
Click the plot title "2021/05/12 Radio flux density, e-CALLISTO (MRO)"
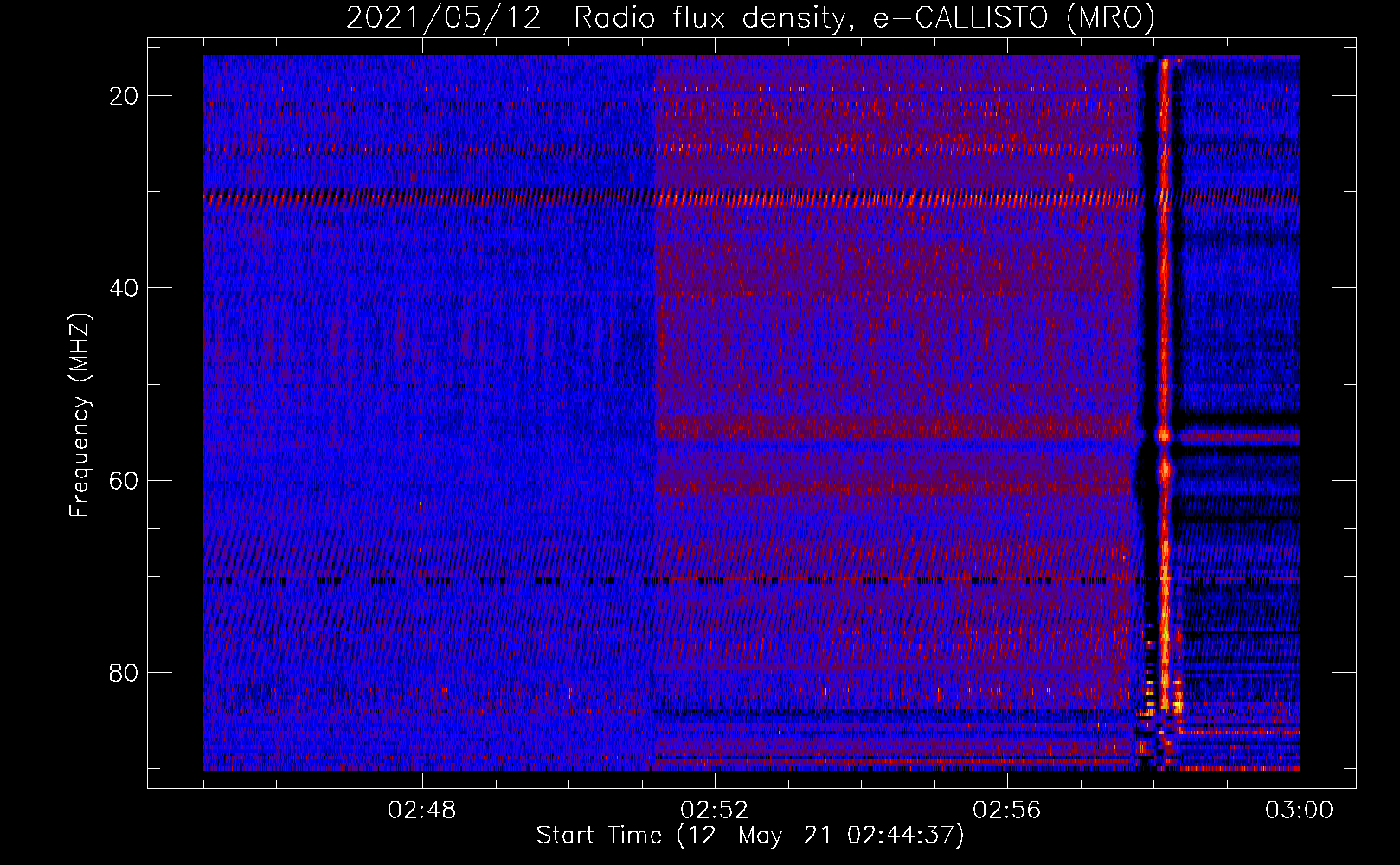point(750,17)
